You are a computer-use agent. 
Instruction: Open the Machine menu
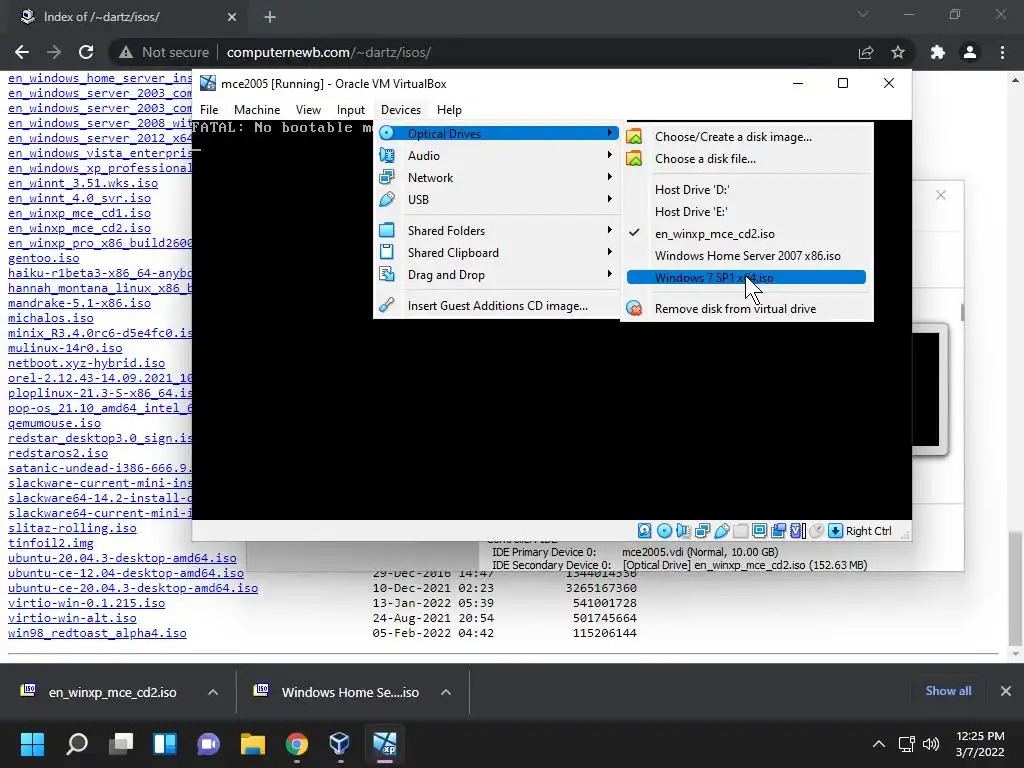257,110
